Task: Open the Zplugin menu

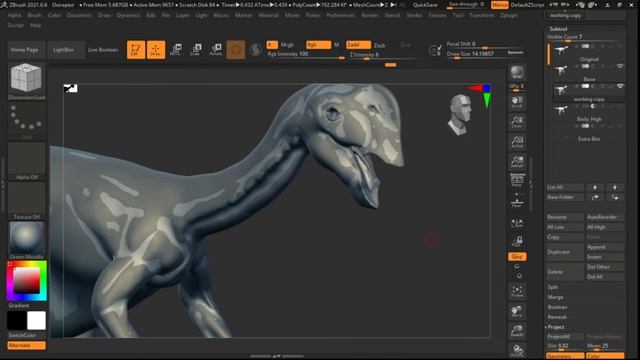Action: (509, 15)
